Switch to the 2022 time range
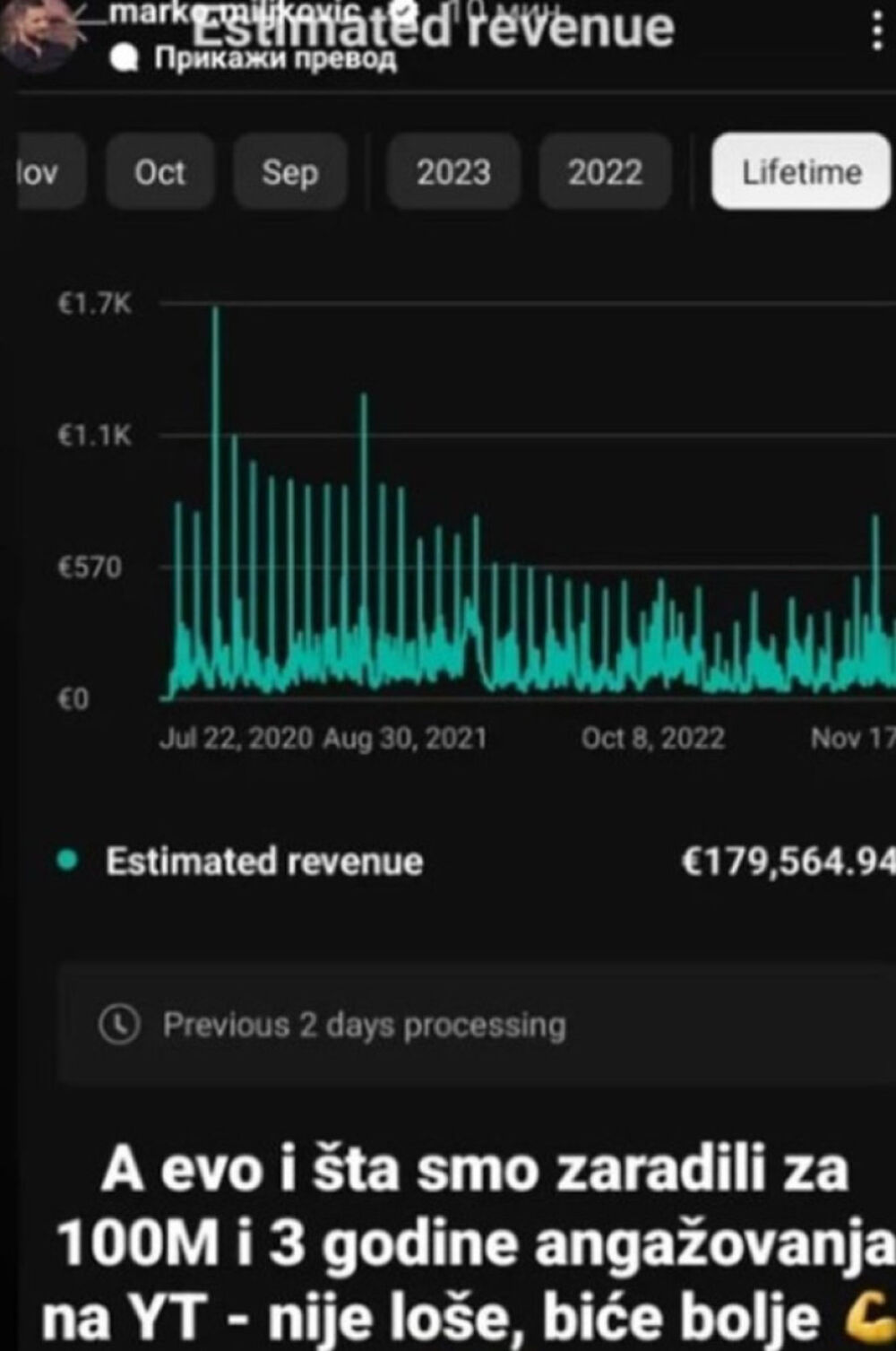This screenshot has width=896, height=1351. tap(605, 171)
